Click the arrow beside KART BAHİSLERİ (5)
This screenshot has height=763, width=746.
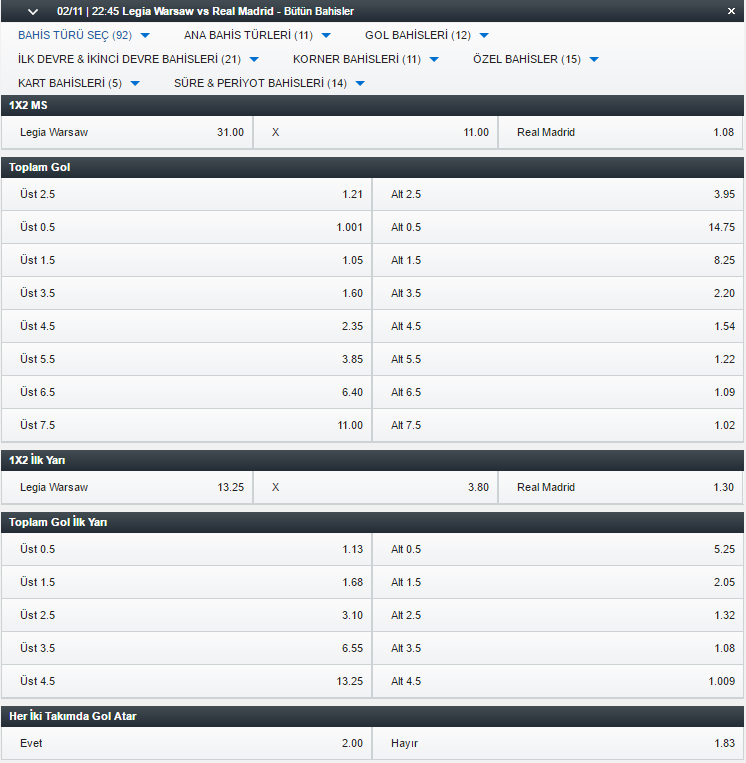click(135, 84)
